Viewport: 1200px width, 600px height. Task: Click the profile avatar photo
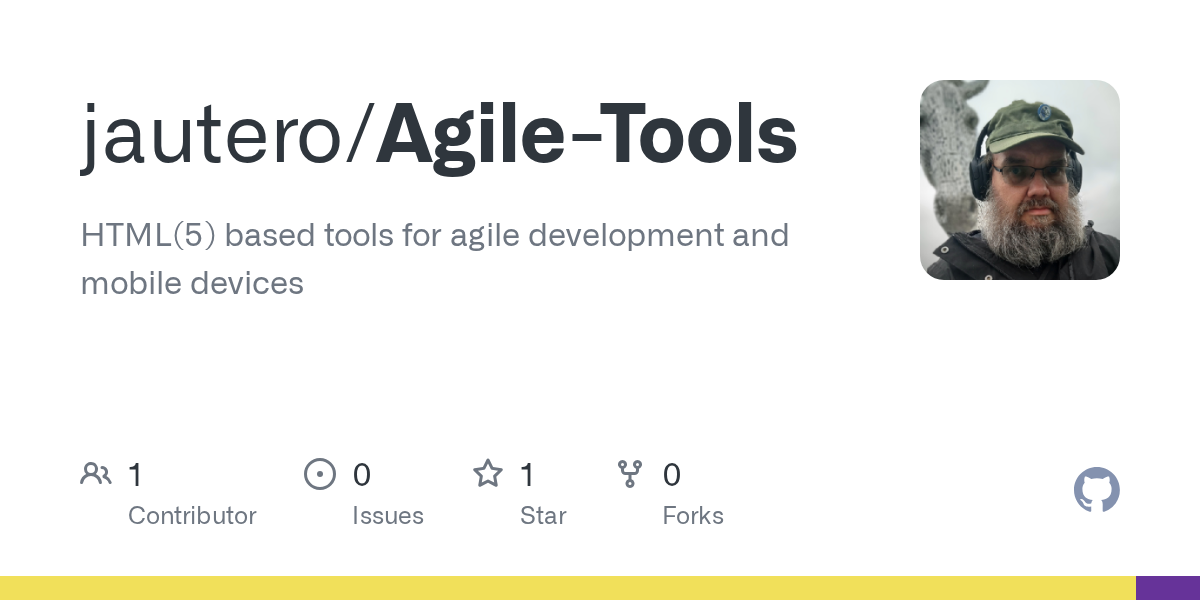1019,180
